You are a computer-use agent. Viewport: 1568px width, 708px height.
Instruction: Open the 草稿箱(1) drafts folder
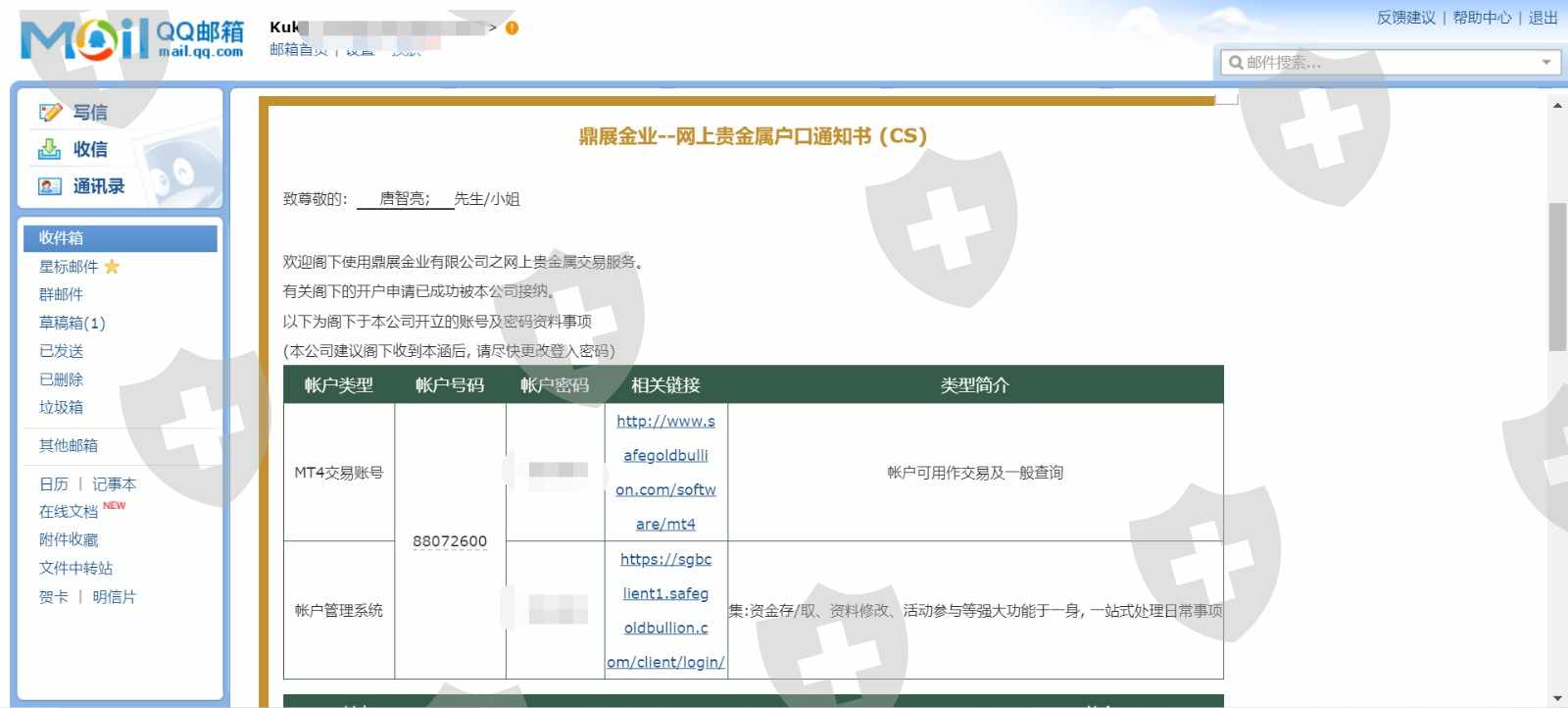tap(72, 323)
